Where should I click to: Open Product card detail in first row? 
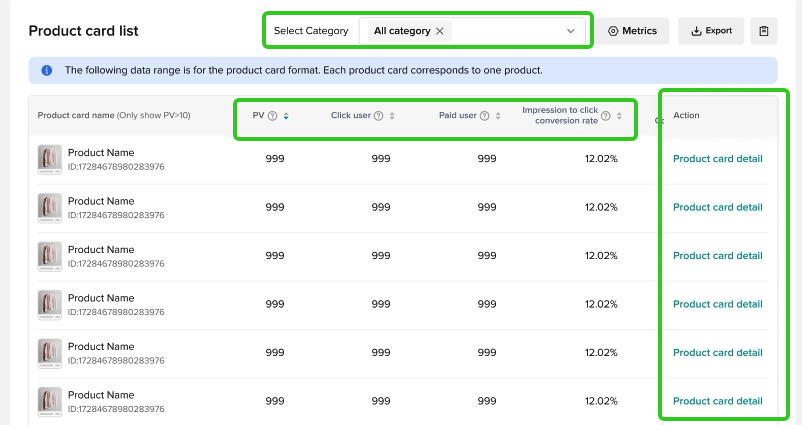[717, 159]
